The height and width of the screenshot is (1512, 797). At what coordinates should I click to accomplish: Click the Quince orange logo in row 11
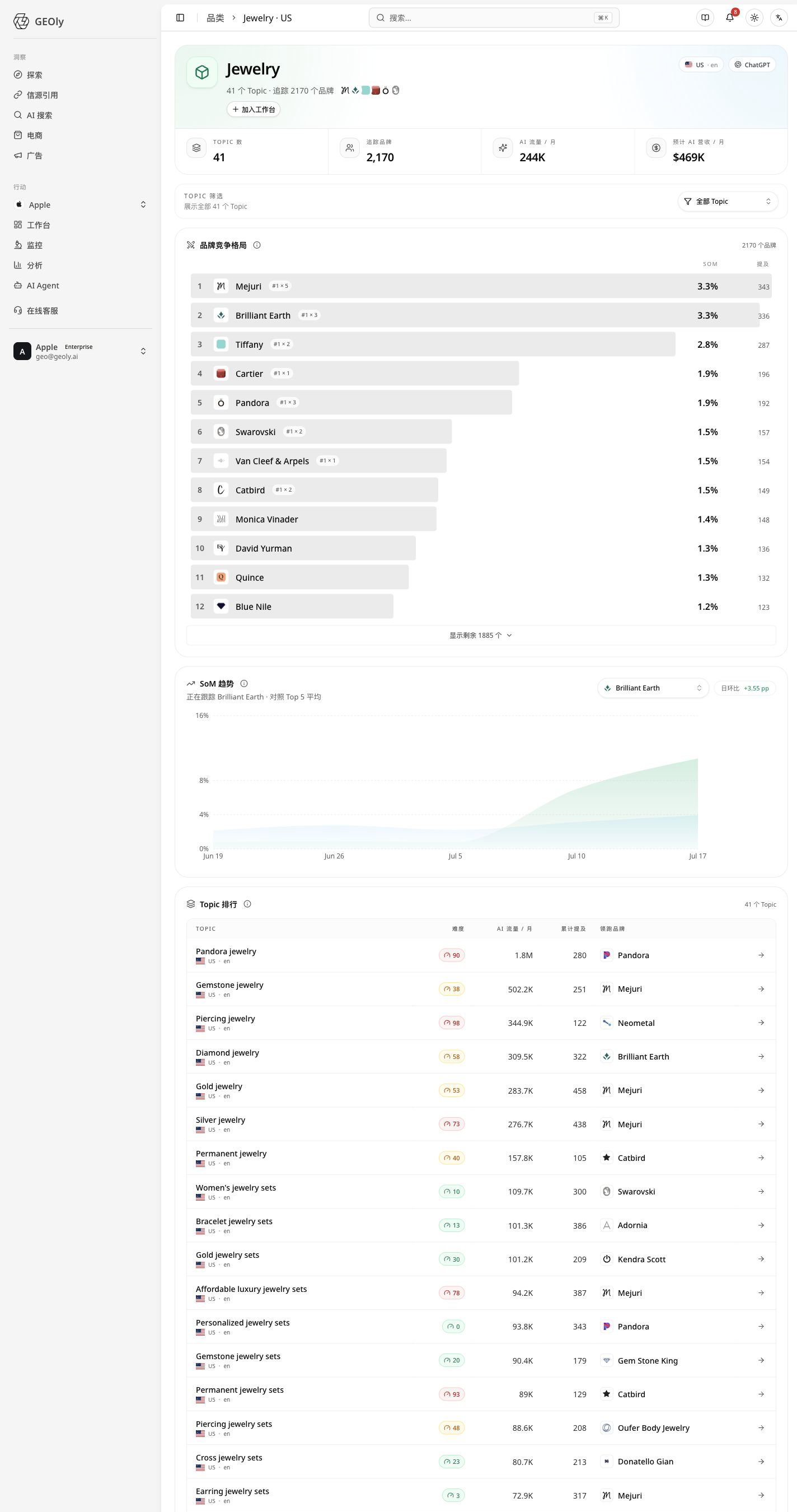pos(221,577)
